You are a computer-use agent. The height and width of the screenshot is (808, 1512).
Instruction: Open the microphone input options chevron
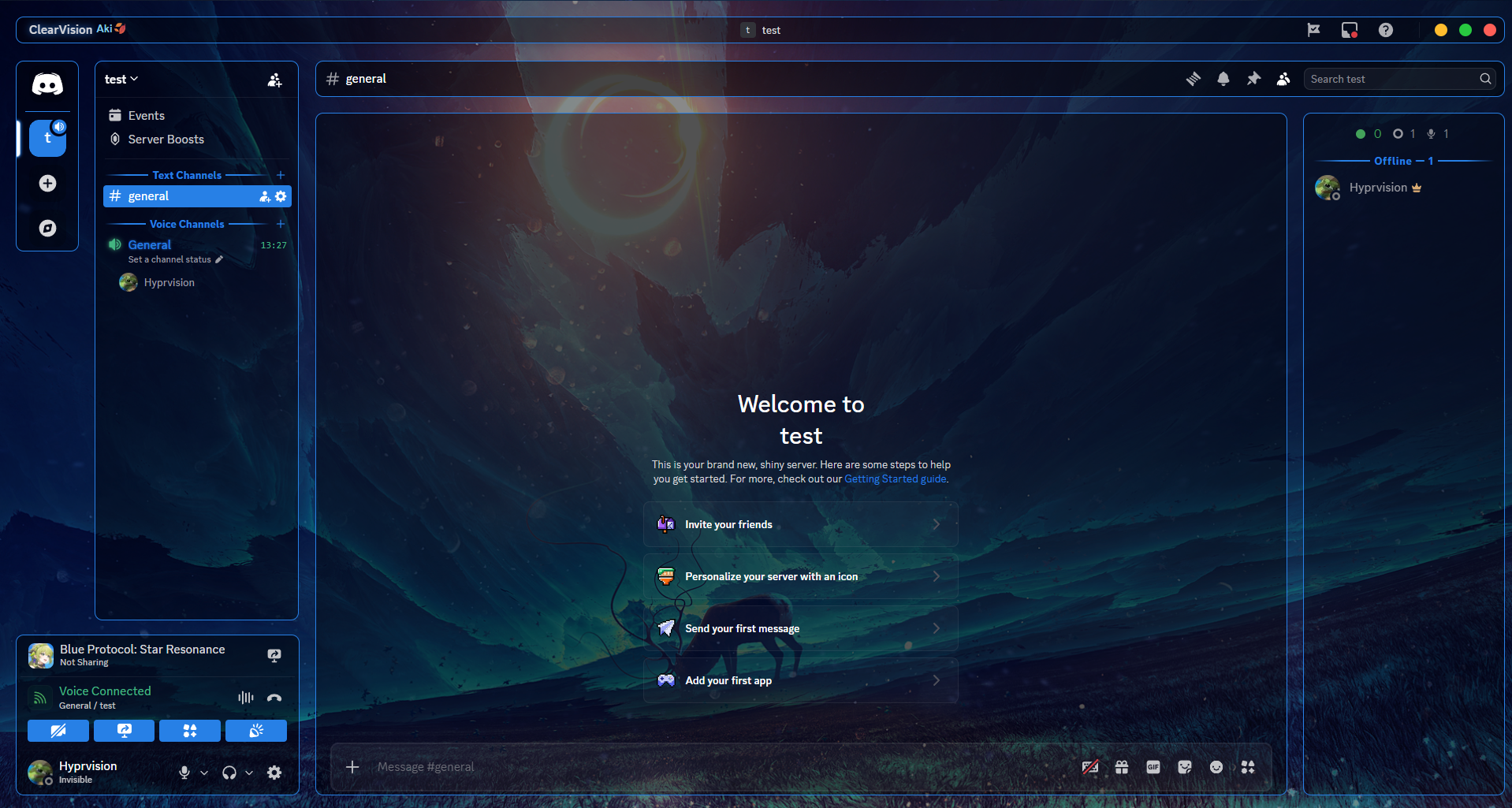(204, 773)
